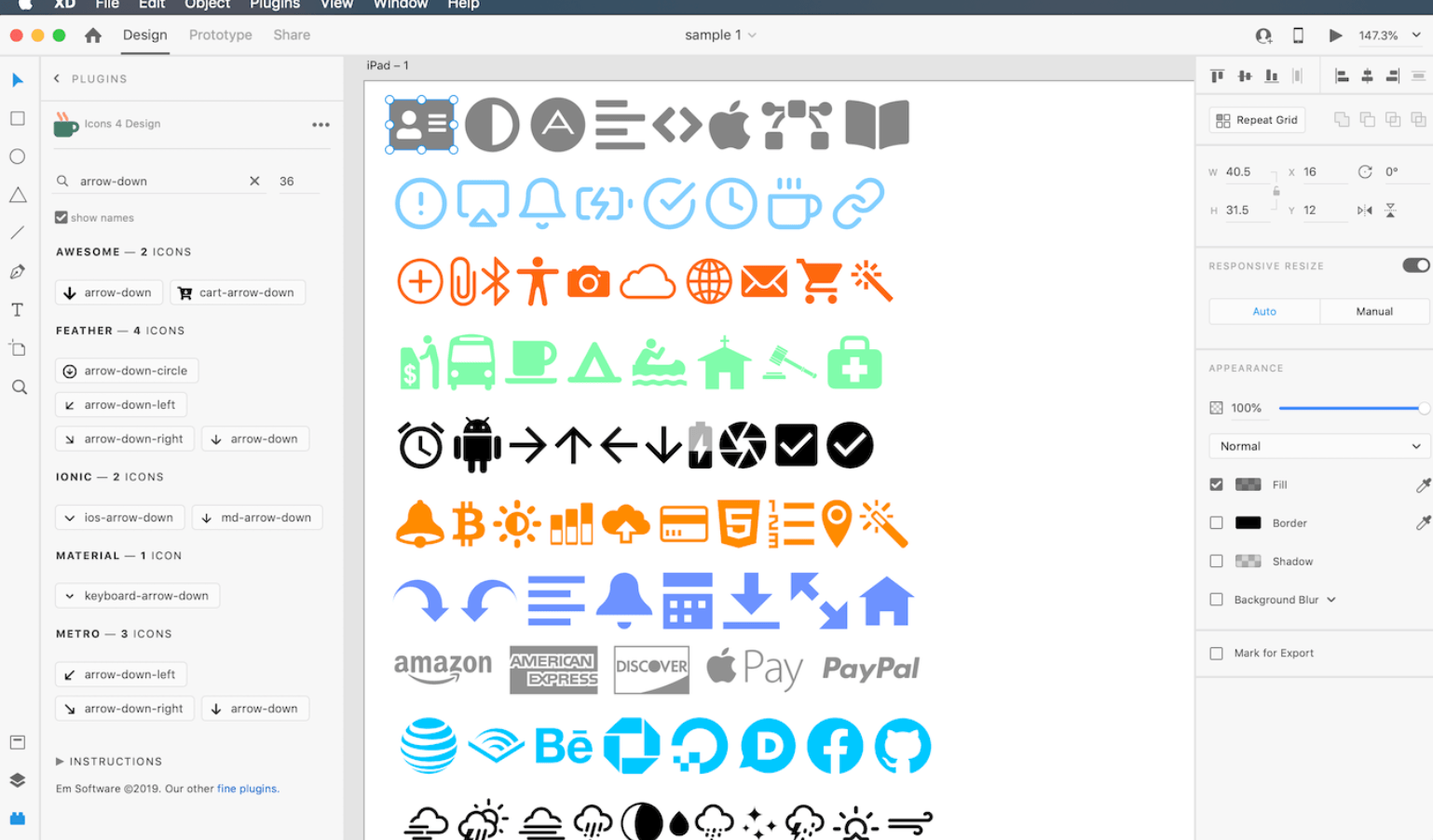
Task: Switch to the Design tab
Action: [145, 35]
